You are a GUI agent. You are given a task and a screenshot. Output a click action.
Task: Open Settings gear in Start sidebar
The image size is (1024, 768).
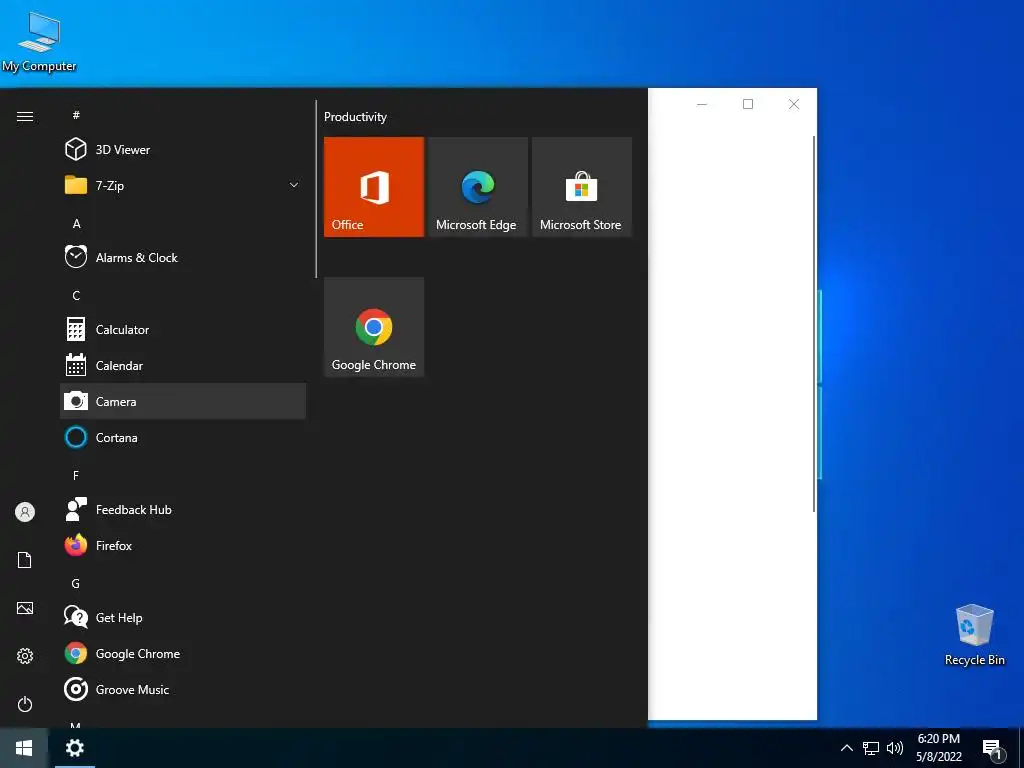25,656
